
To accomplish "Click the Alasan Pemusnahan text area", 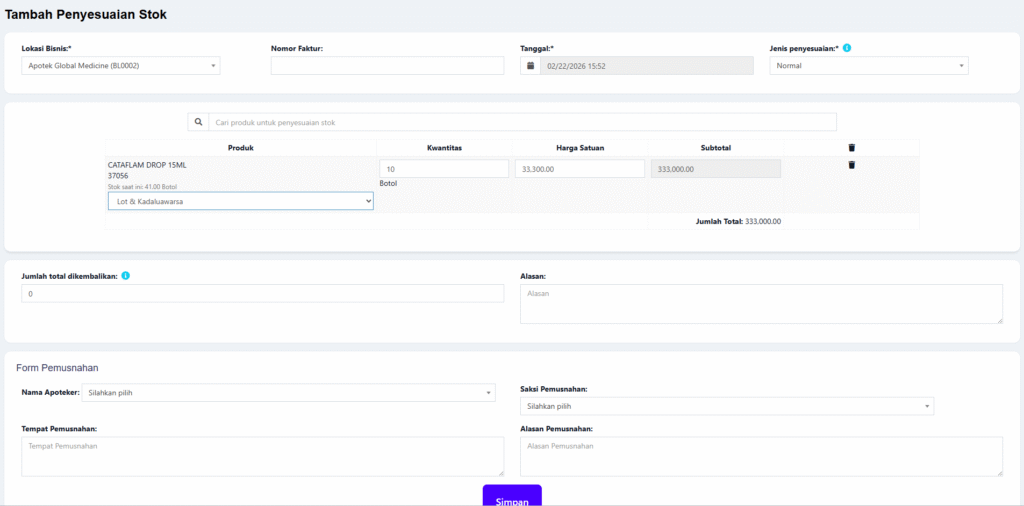I will [x=760, y=456].
